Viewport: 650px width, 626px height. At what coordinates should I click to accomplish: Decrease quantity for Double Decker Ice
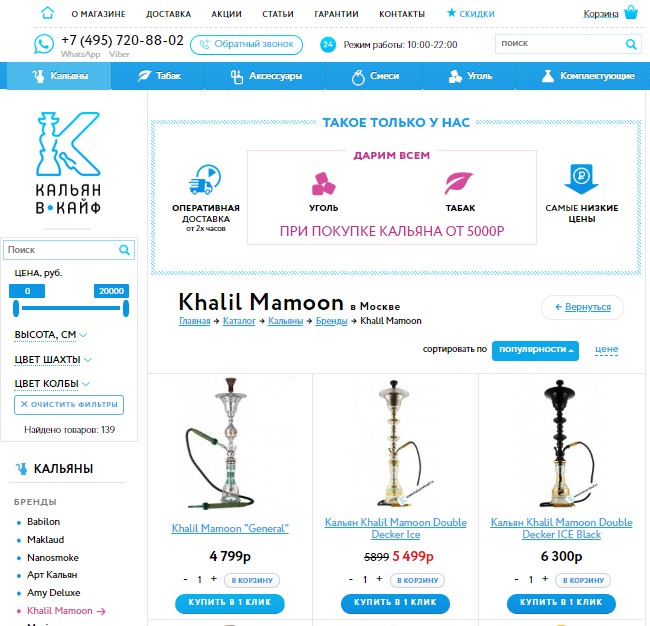coord(351,579)
